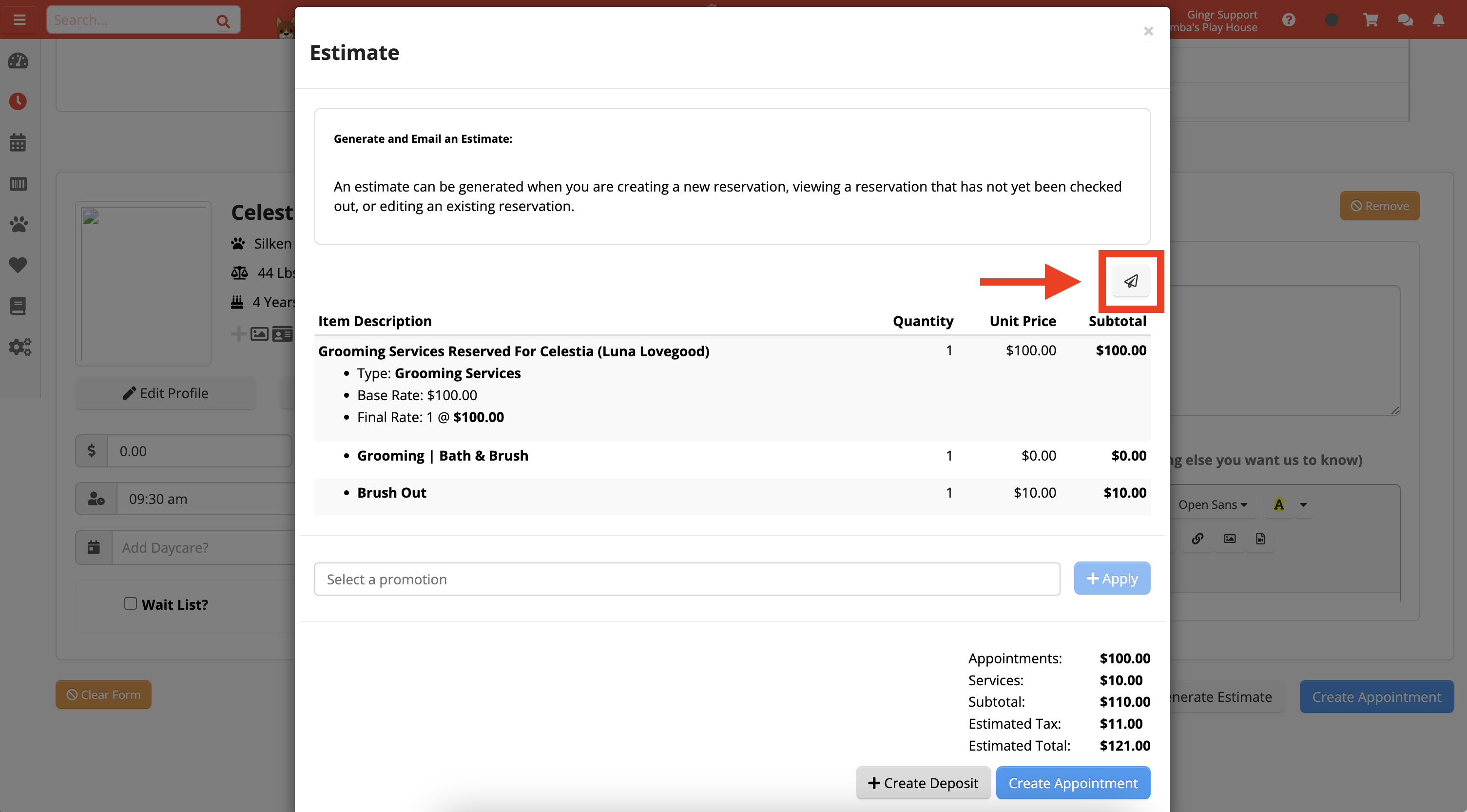The height and width of the screenshot is (812, 1467).
Task: Open the notifications bell icon
Action: [1439, 20]
